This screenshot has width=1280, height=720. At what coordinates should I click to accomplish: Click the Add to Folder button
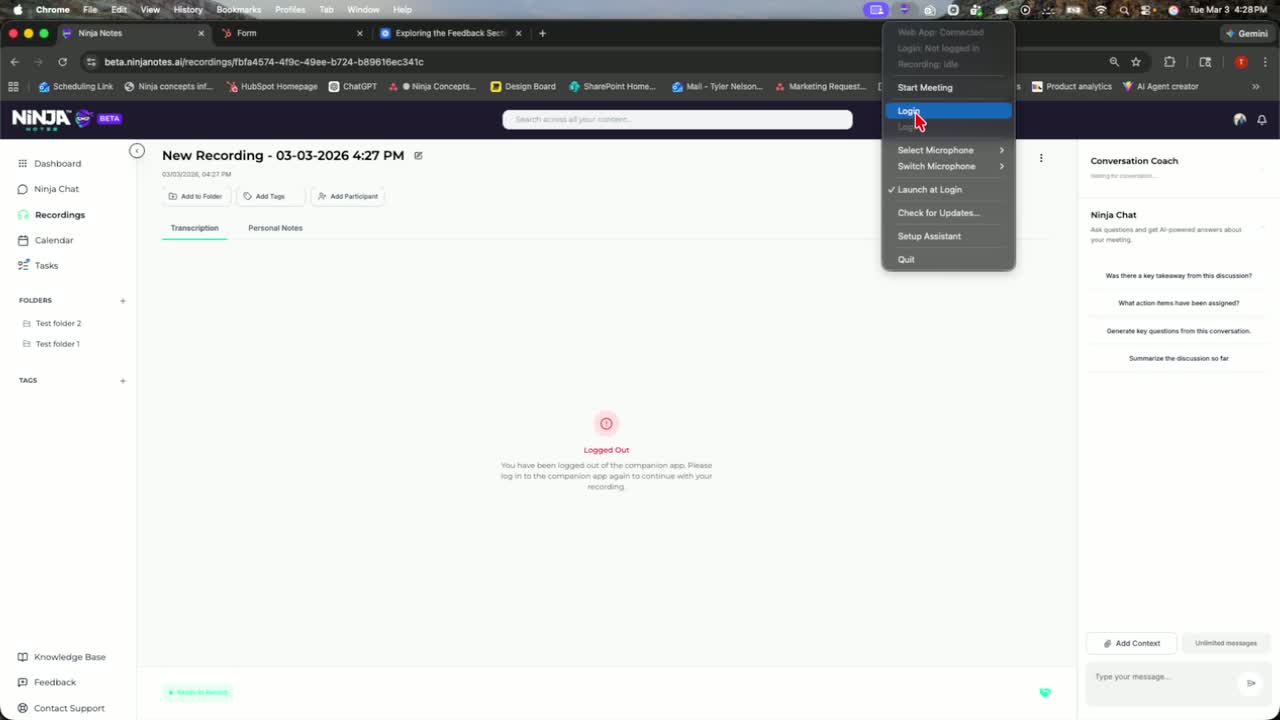point(196,196)
